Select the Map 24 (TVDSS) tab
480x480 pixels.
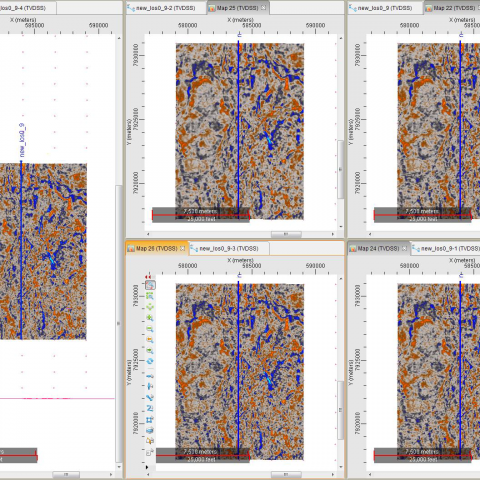[378, 249]
